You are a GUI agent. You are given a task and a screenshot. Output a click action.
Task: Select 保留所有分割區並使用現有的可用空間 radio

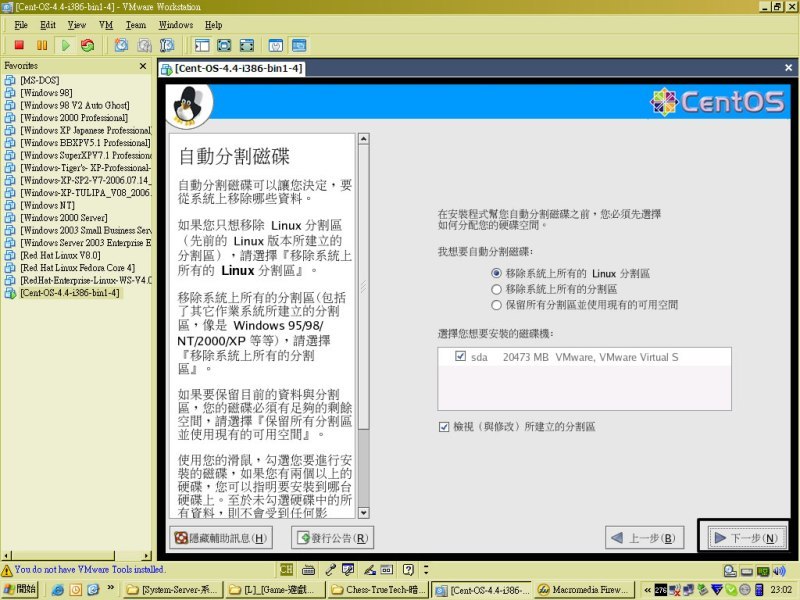tap(496, 305)
